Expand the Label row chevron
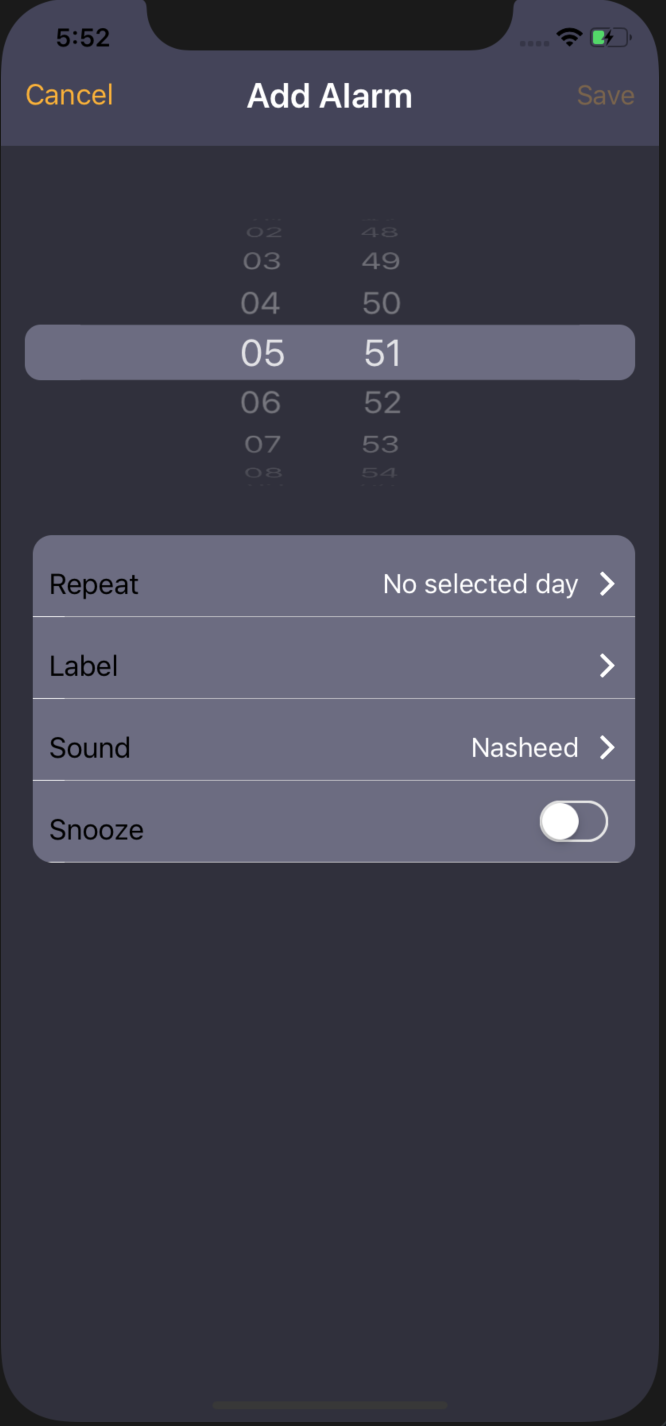Image resolution: width=666 pixels, height=1426 pixels. click(x=607, y=665)
